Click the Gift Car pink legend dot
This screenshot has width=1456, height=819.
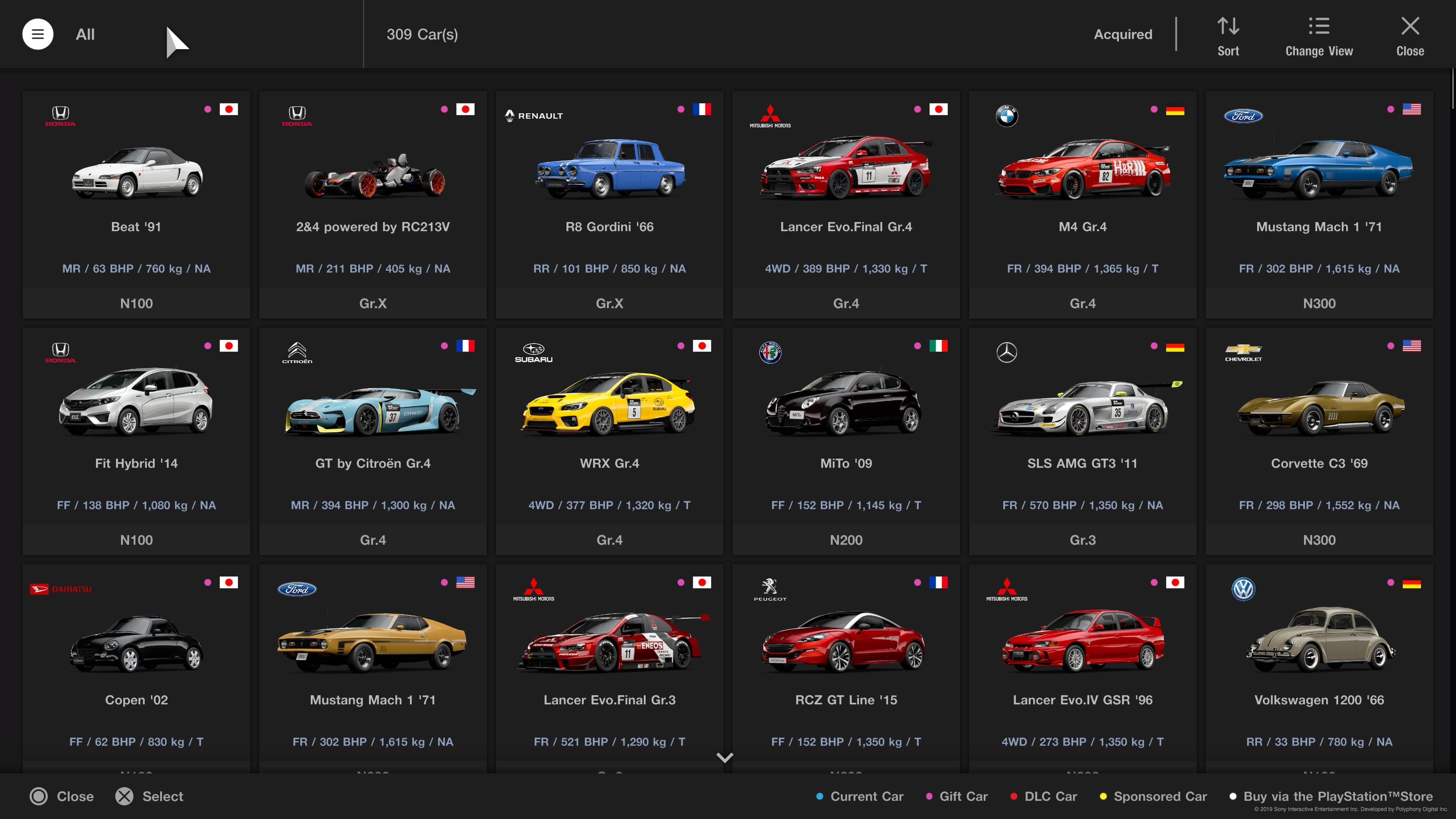coord(929,796)
